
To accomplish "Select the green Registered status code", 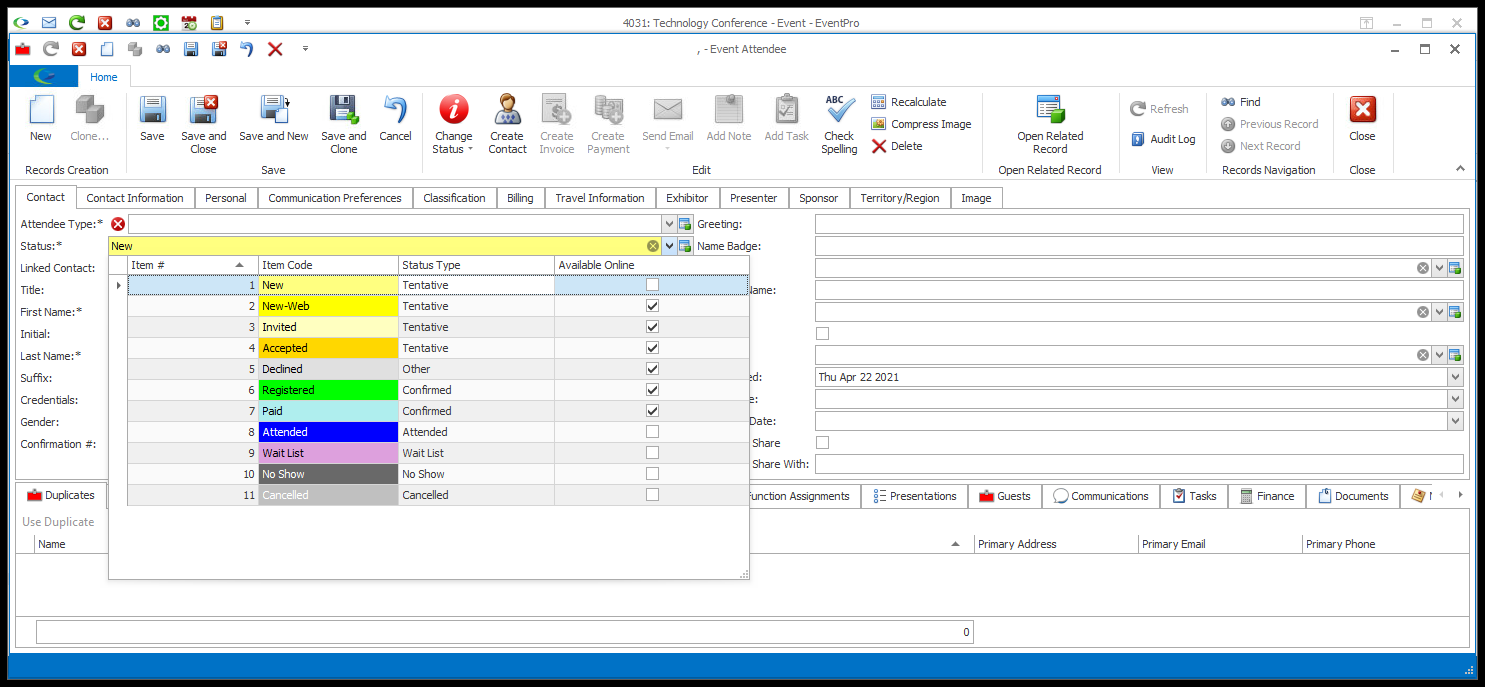I will (328, 390).
